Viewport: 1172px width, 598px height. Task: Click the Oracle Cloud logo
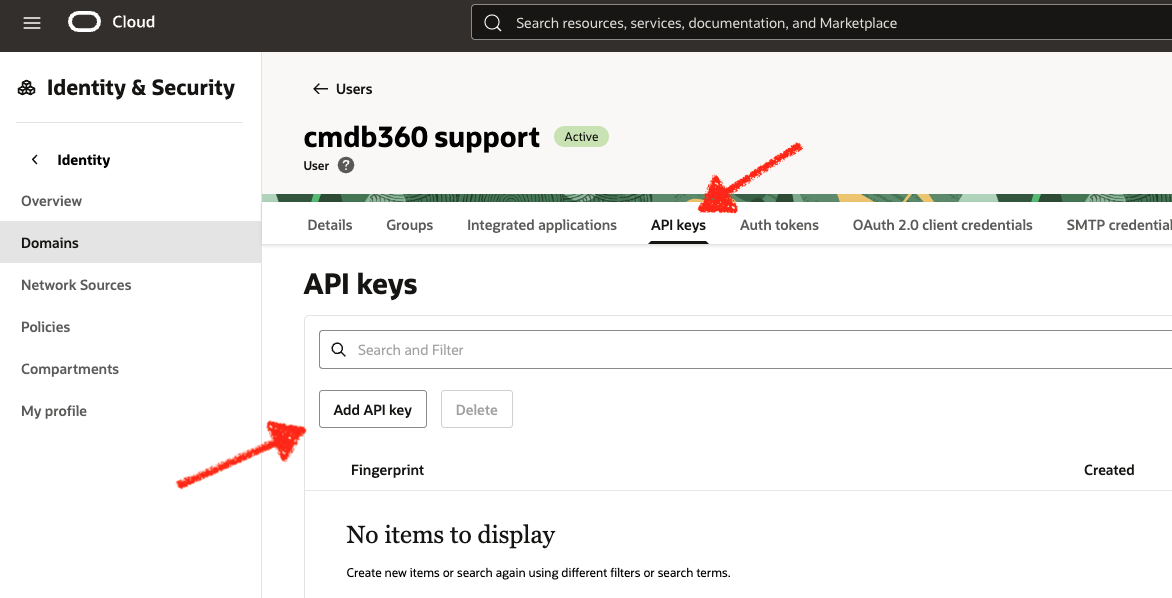click(x=84, y=22)
